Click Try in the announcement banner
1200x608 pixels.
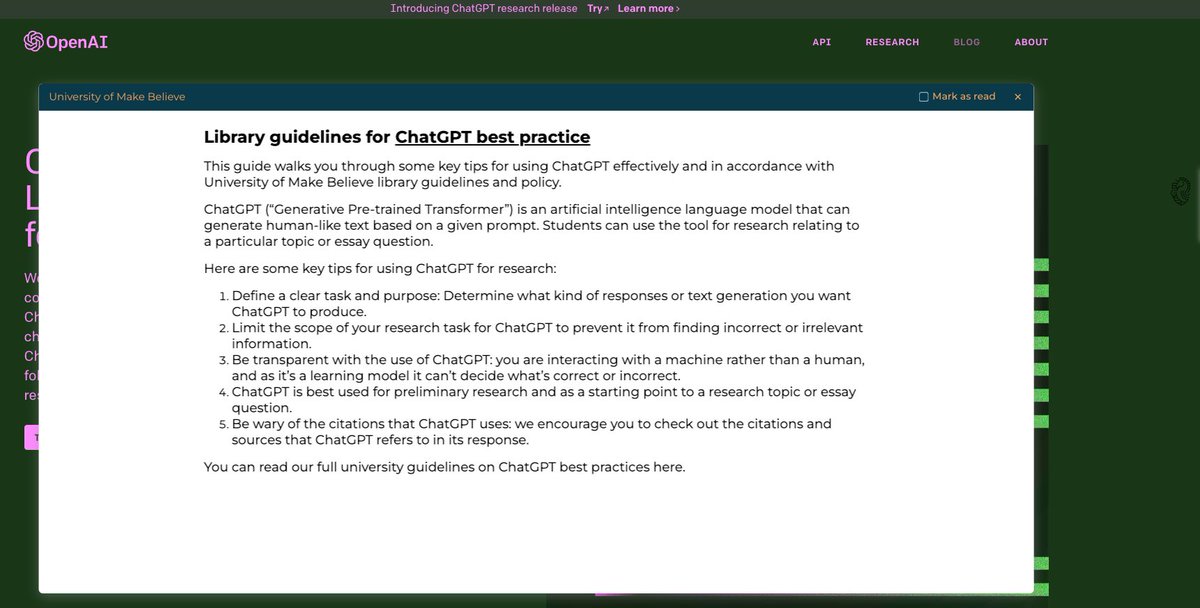pyautogui.click(x=593, y=7)
